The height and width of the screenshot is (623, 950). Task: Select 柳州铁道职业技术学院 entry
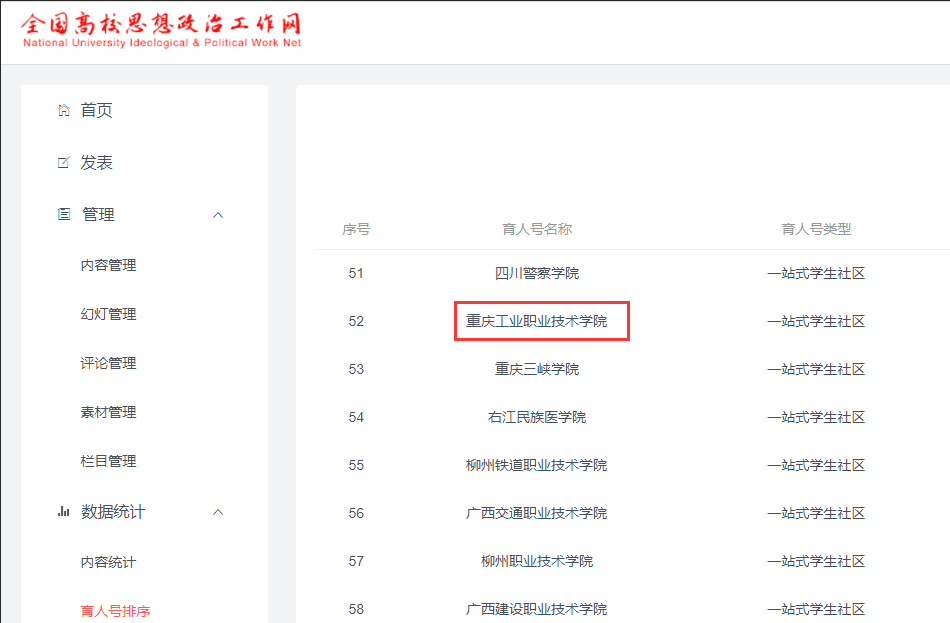pos(537,465)
